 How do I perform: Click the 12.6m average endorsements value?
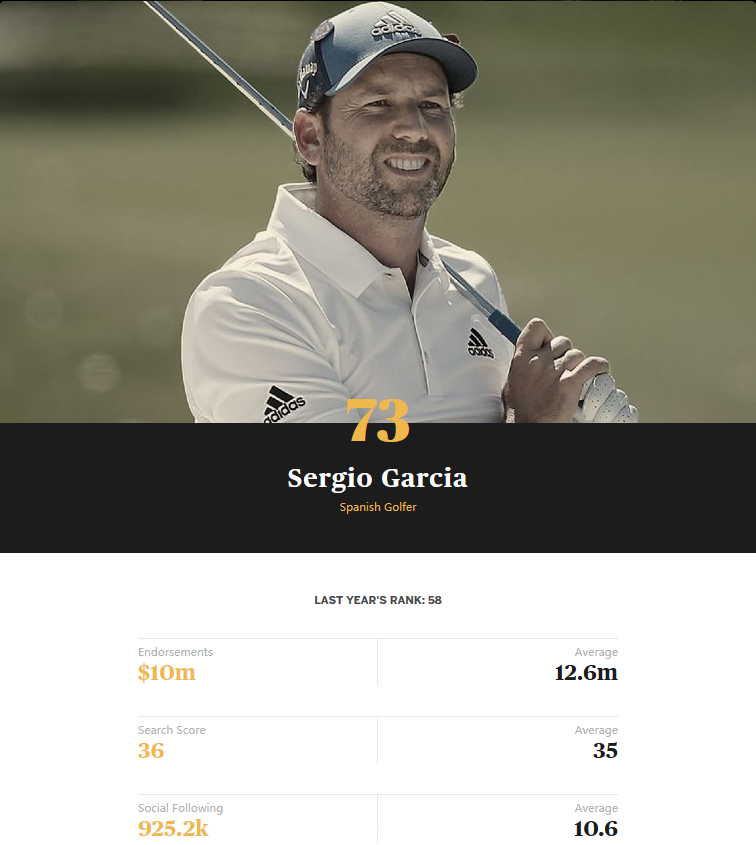586,673
